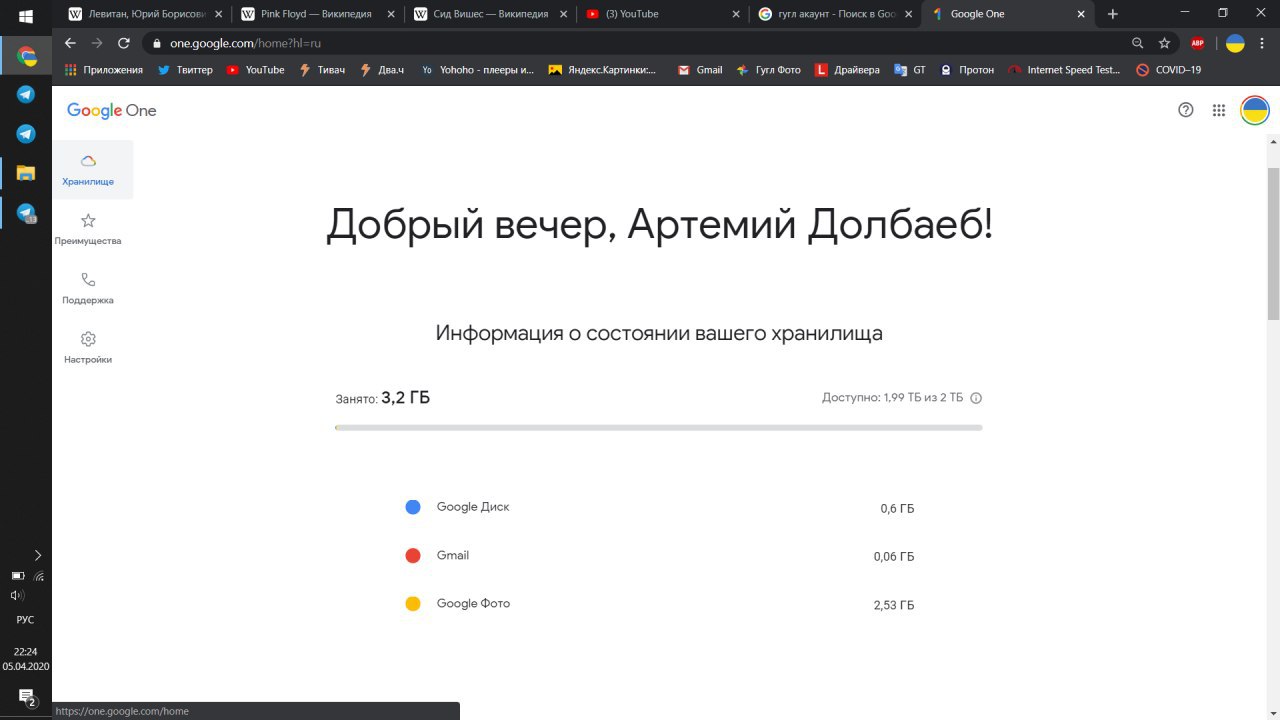1280x720 pixels.
Task: Click the РУС language indicator
Action: 26,620
